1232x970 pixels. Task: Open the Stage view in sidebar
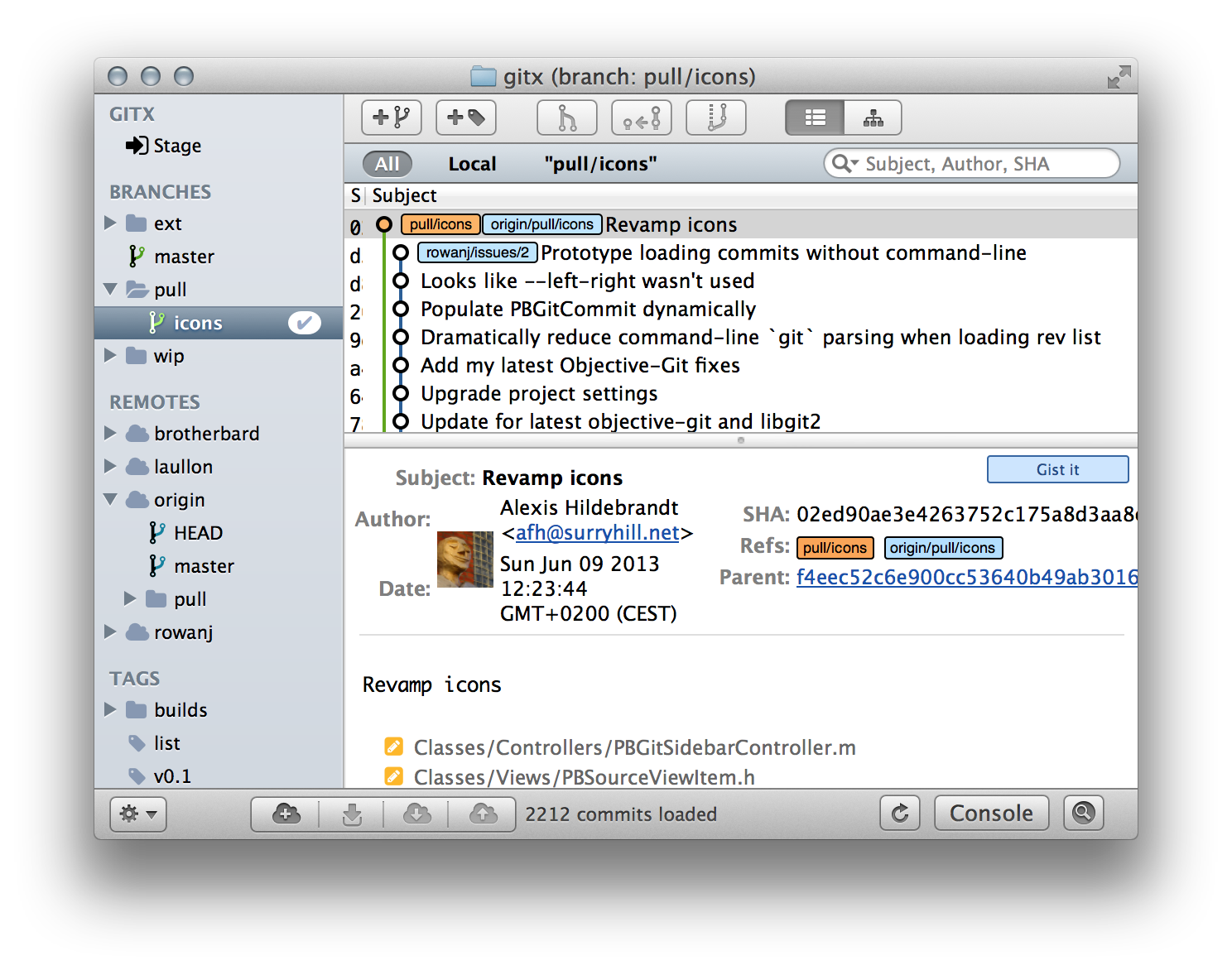(x=163, y=146)
